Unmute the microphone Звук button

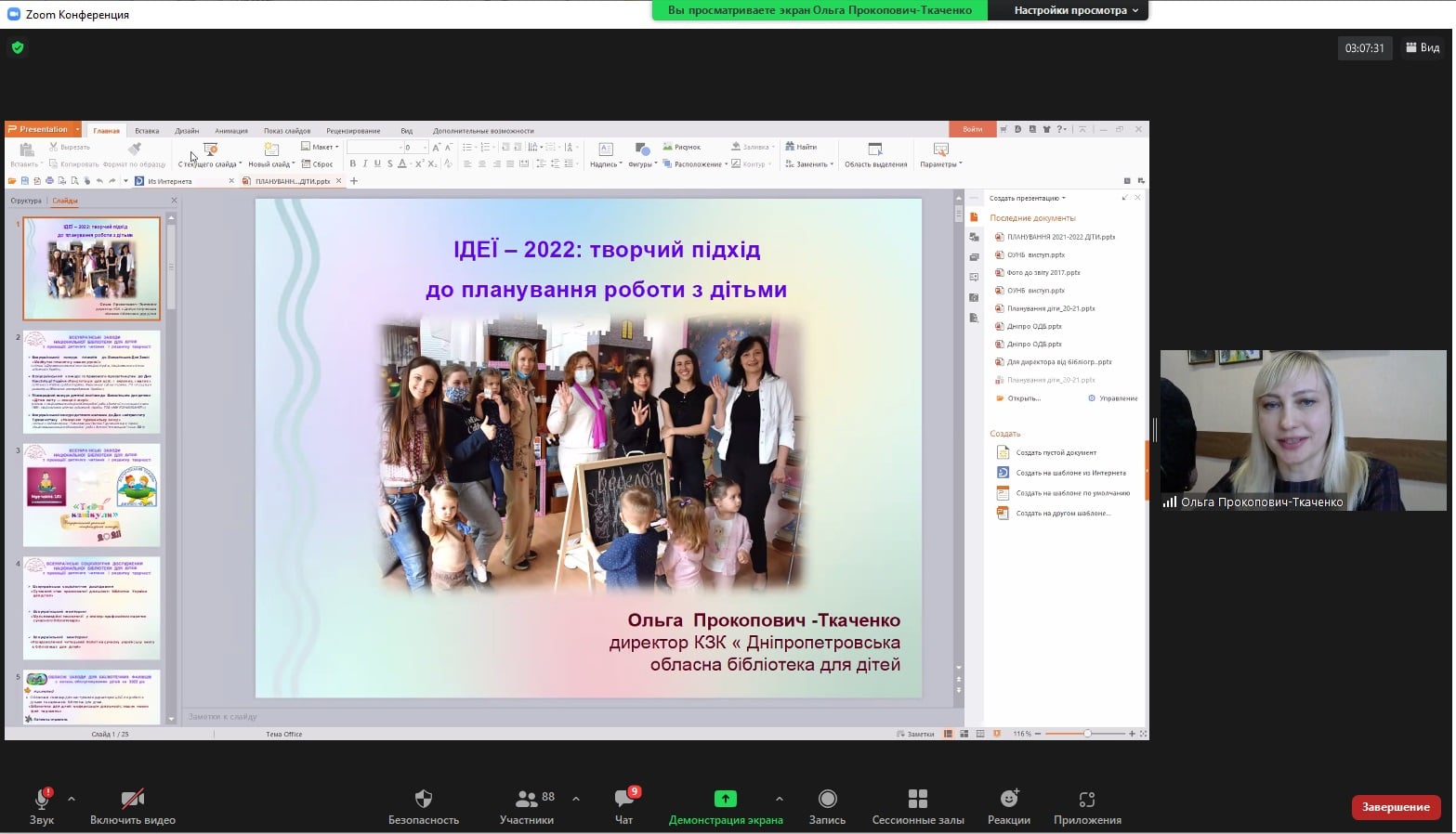coord(42,799)
